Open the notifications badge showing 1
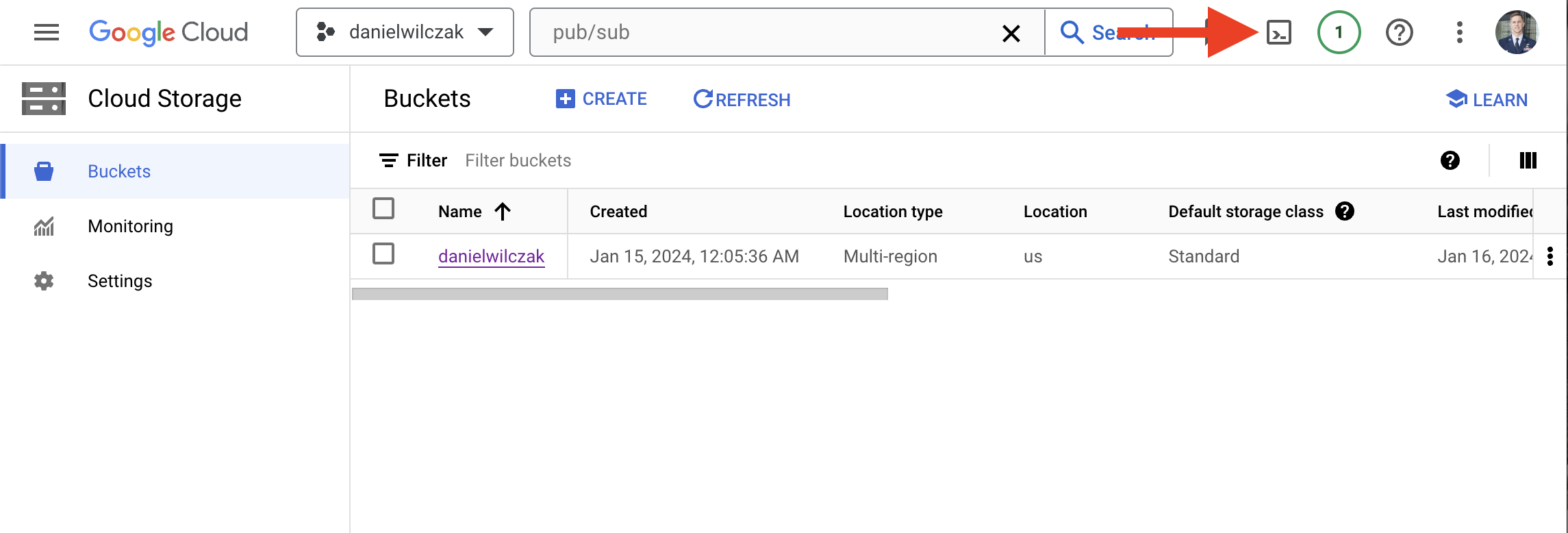The height and width of the screenshot is (533, 1568). pos(1339,32)
